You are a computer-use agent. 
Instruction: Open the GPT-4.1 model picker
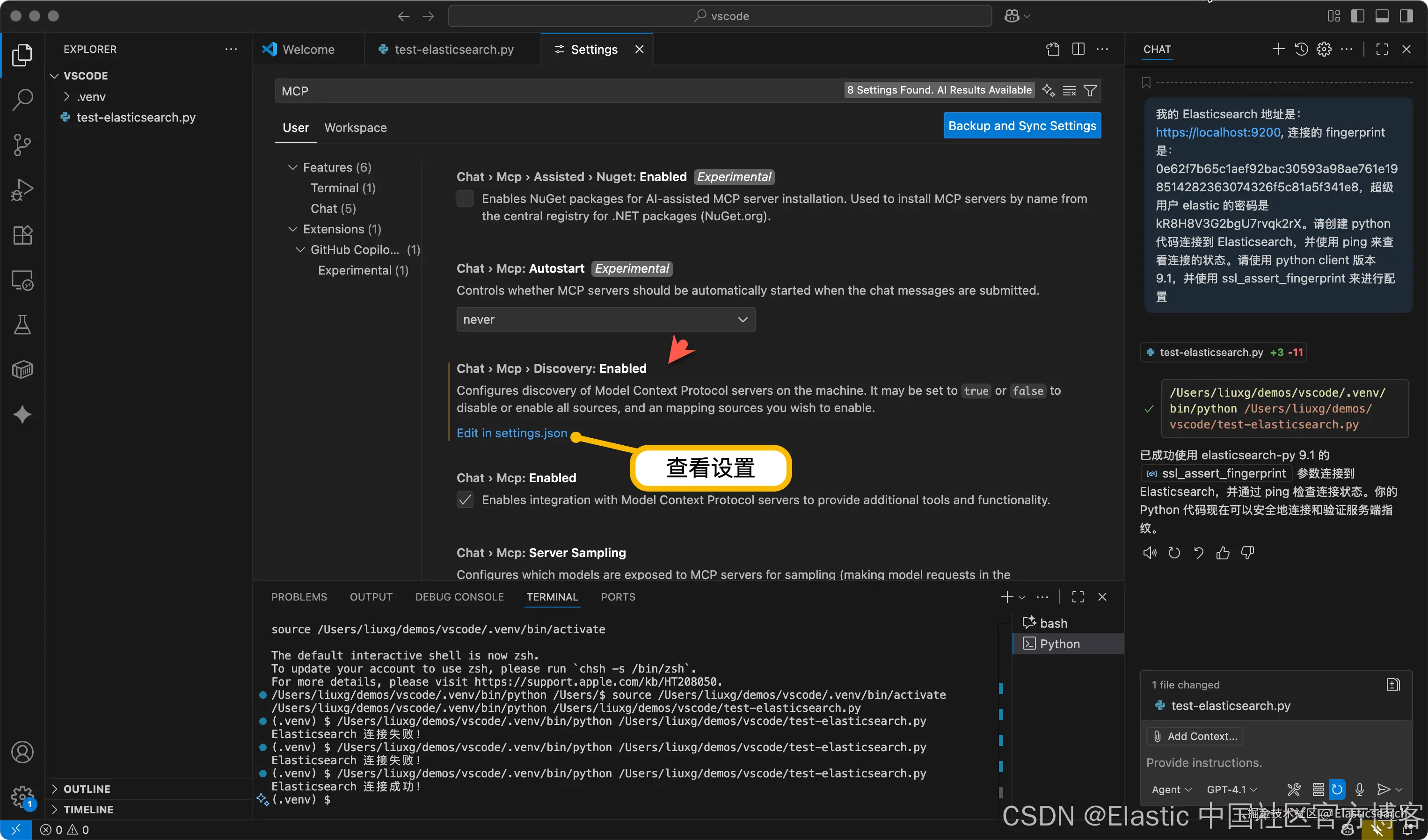coord(1232,789)
